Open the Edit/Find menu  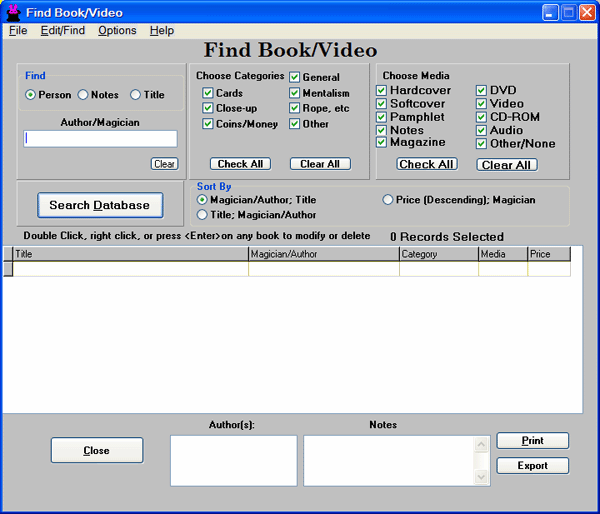(63, 31)
